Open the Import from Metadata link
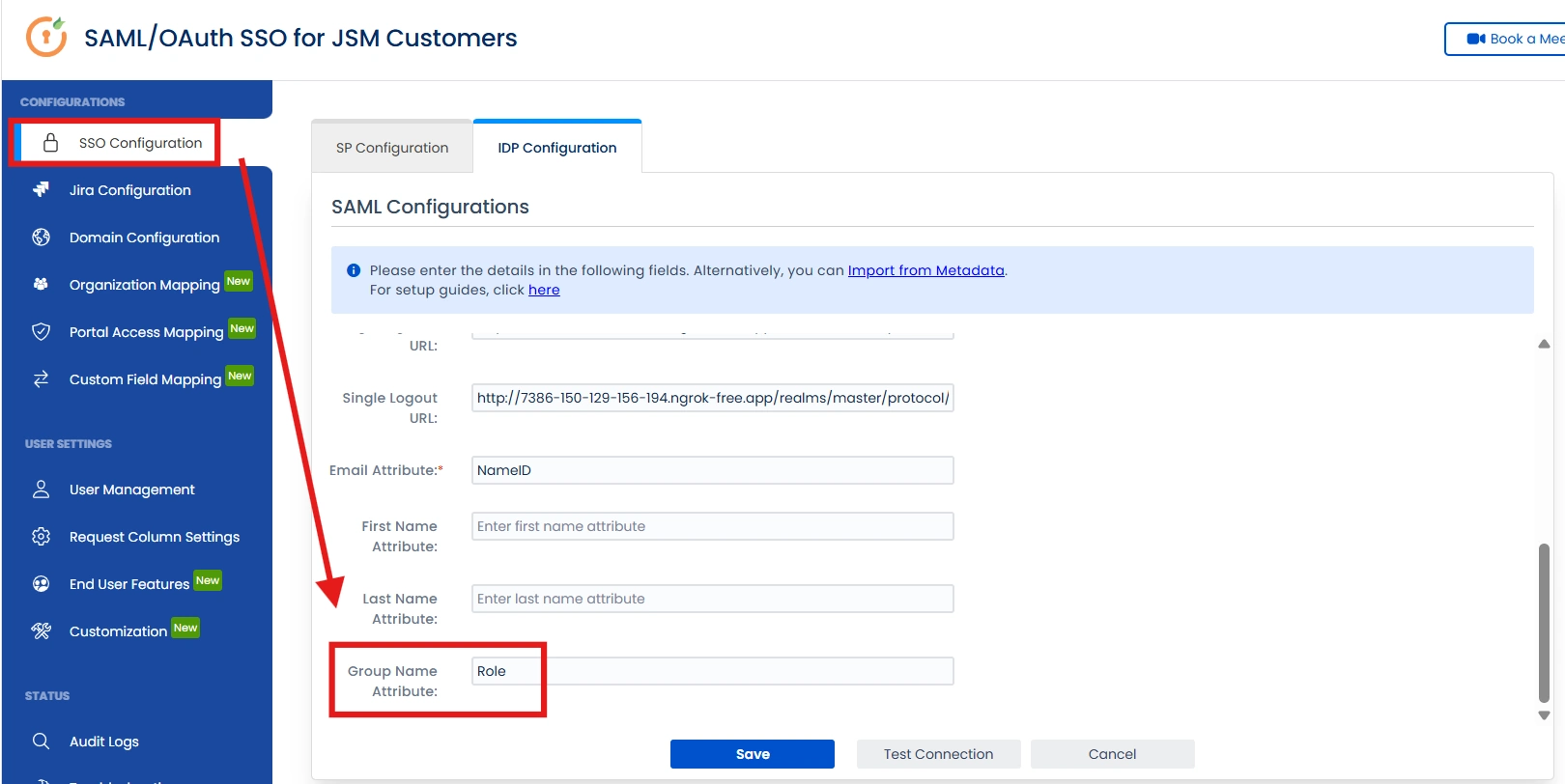This screenshot has width=1565, height=784. coord(926,270)
